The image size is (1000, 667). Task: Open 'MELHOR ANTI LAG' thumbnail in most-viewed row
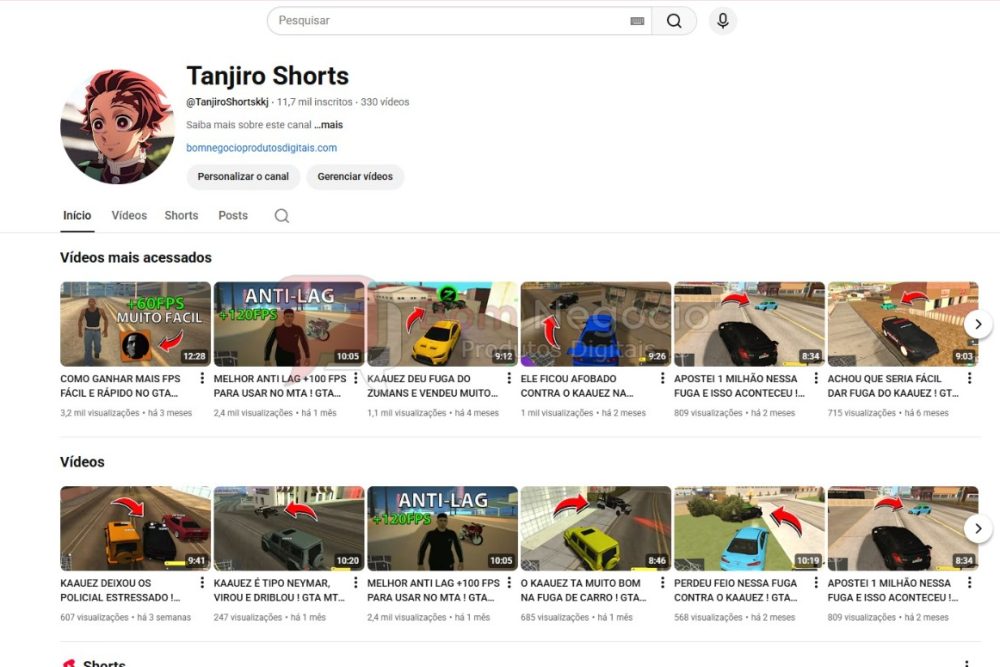coord(289,324)
